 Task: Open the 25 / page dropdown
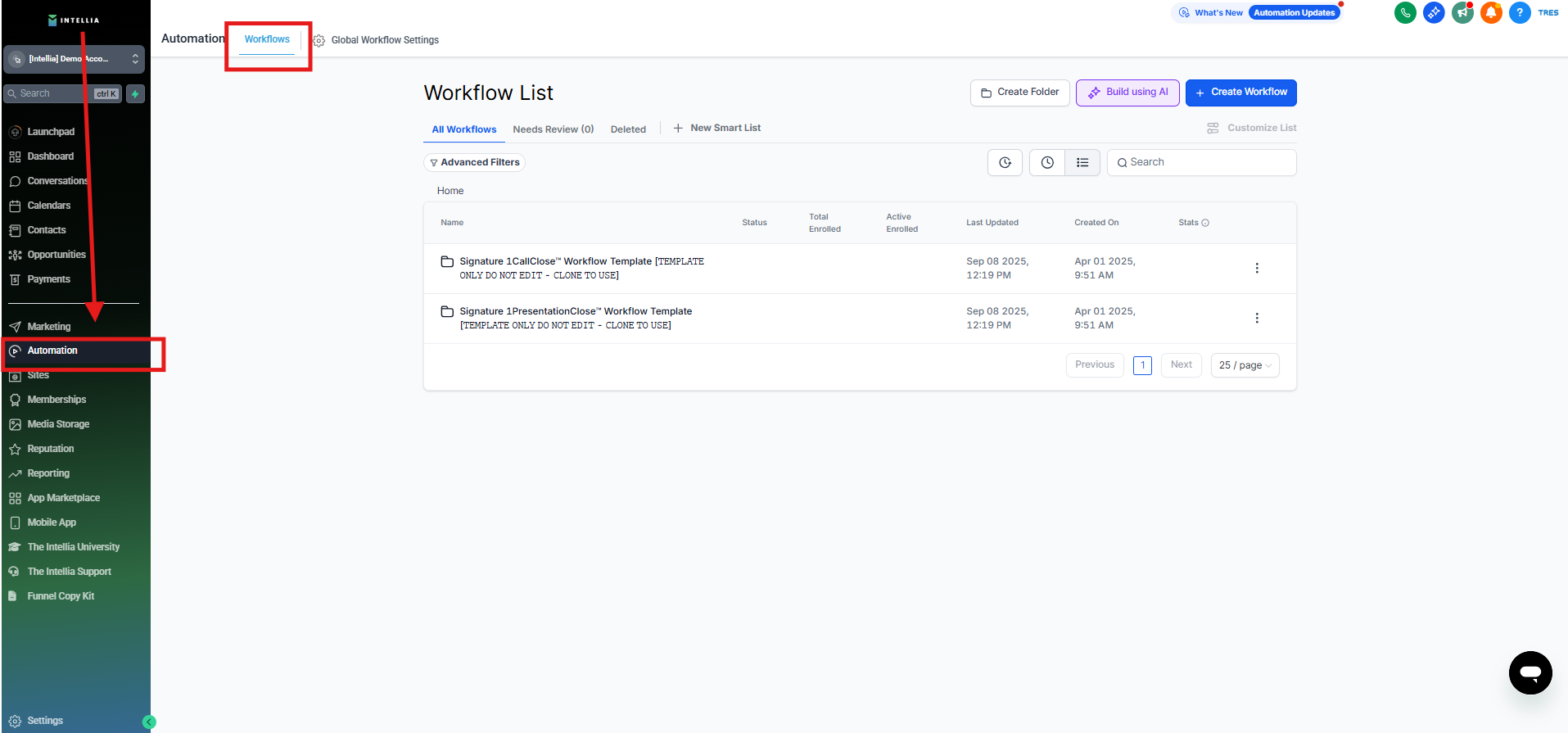pyautogui.click(x=1244, y=365)
